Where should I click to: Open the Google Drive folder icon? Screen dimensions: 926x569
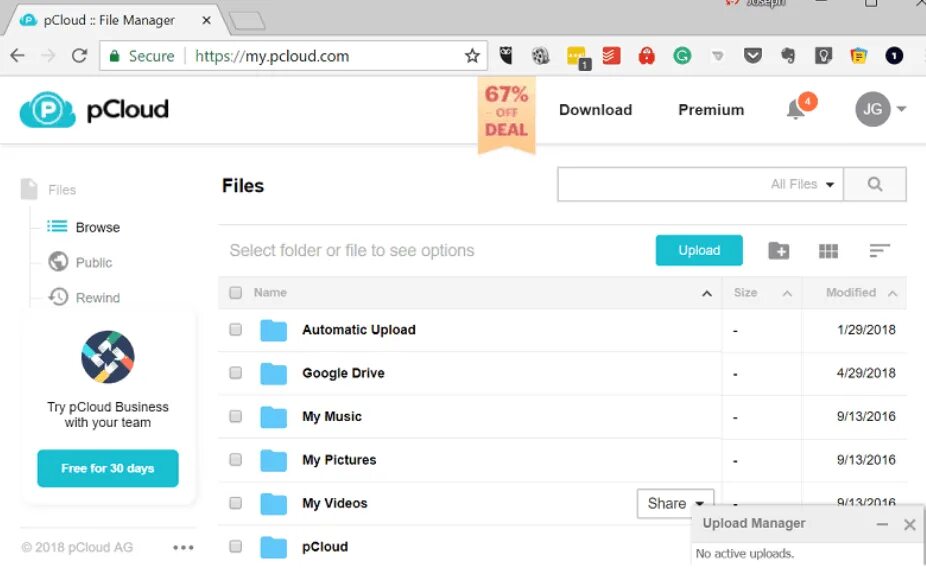point(273,373)
